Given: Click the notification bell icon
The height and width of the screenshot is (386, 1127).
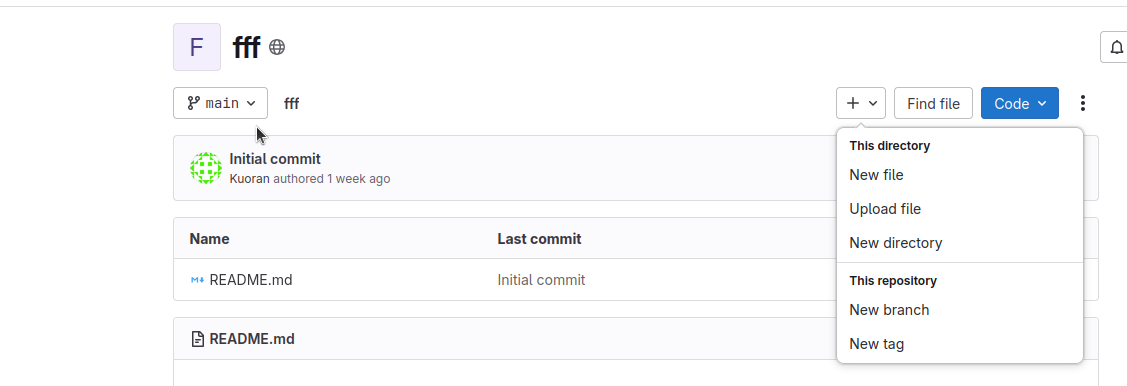Looking at the screenshot, I should (1116, 47).
